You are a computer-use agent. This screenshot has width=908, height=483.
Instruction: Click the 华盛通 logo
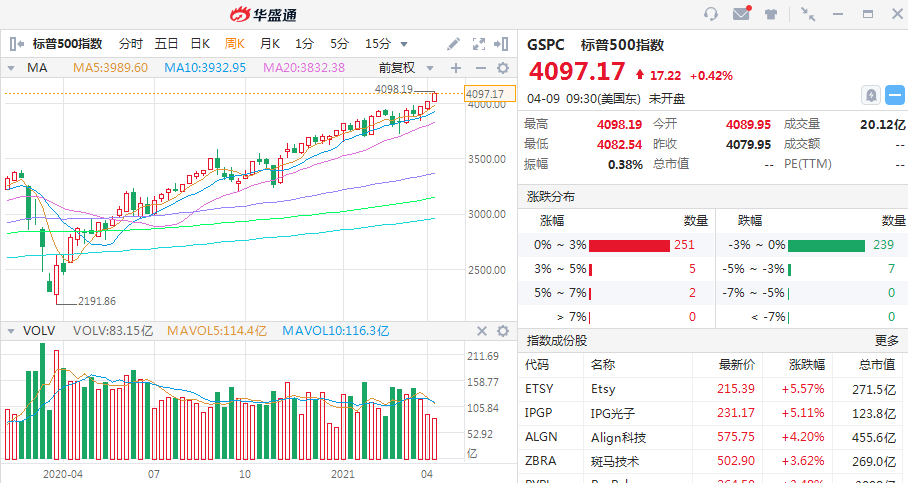pos(263,14)
